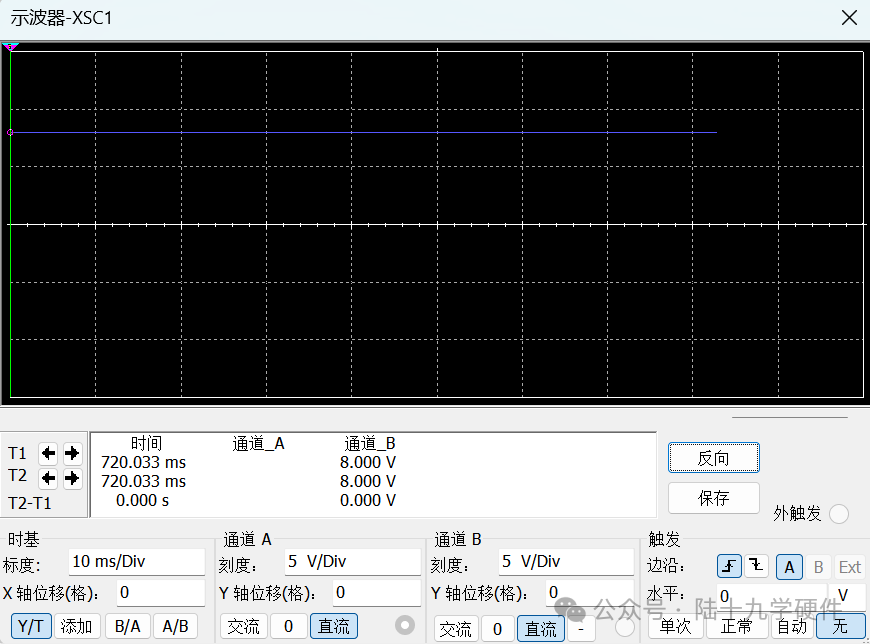Click T2-T1 channel B value 0.000 V
870x644 pixels.
pyautogui.click(x=368, y=501)
